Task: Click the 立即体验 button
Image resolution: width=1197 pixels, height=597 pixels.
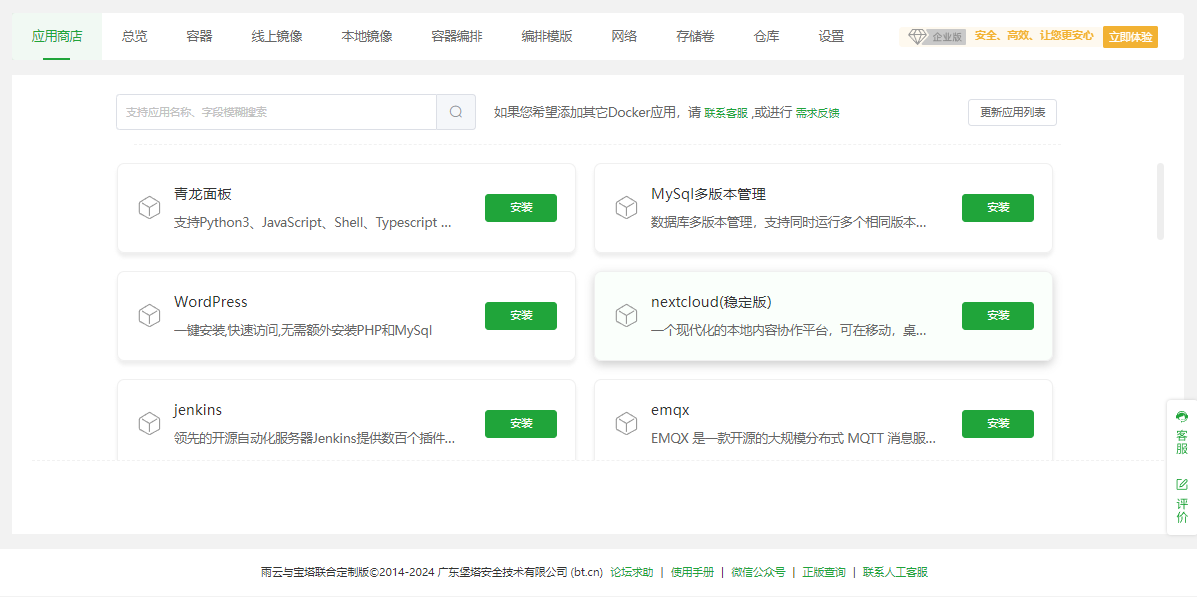Action: [x=1130, y=35]
